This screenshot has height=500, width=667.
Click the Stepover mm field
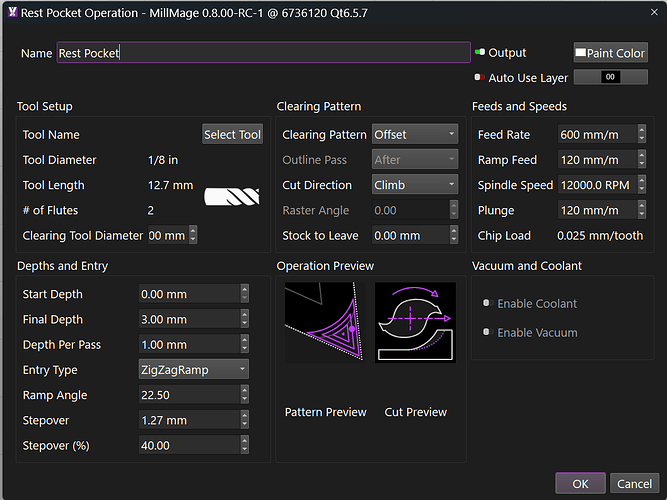point(189,420)
